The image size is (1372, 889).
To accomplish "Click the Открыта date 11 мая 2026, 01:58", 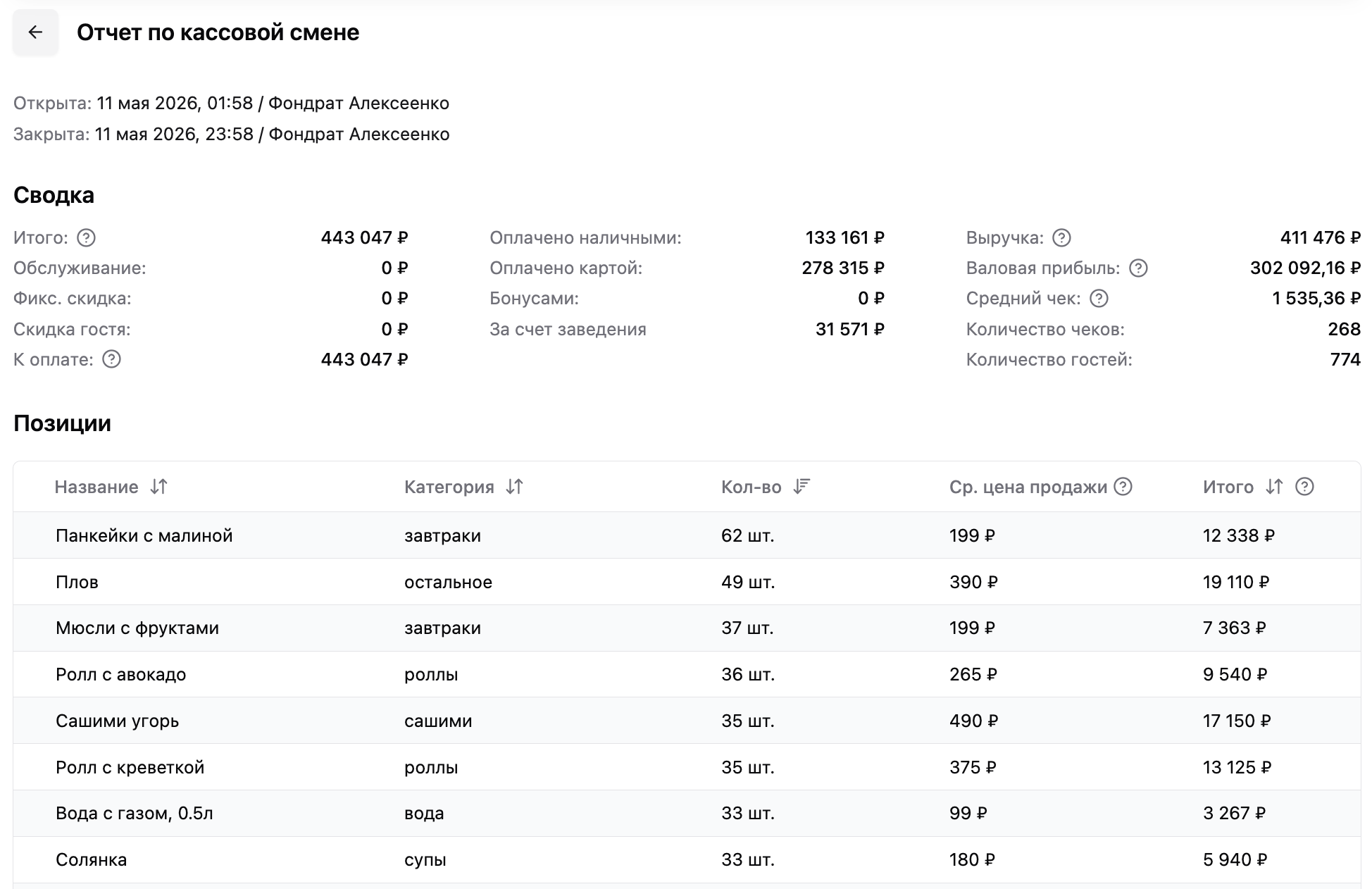I will coord(175,104).
